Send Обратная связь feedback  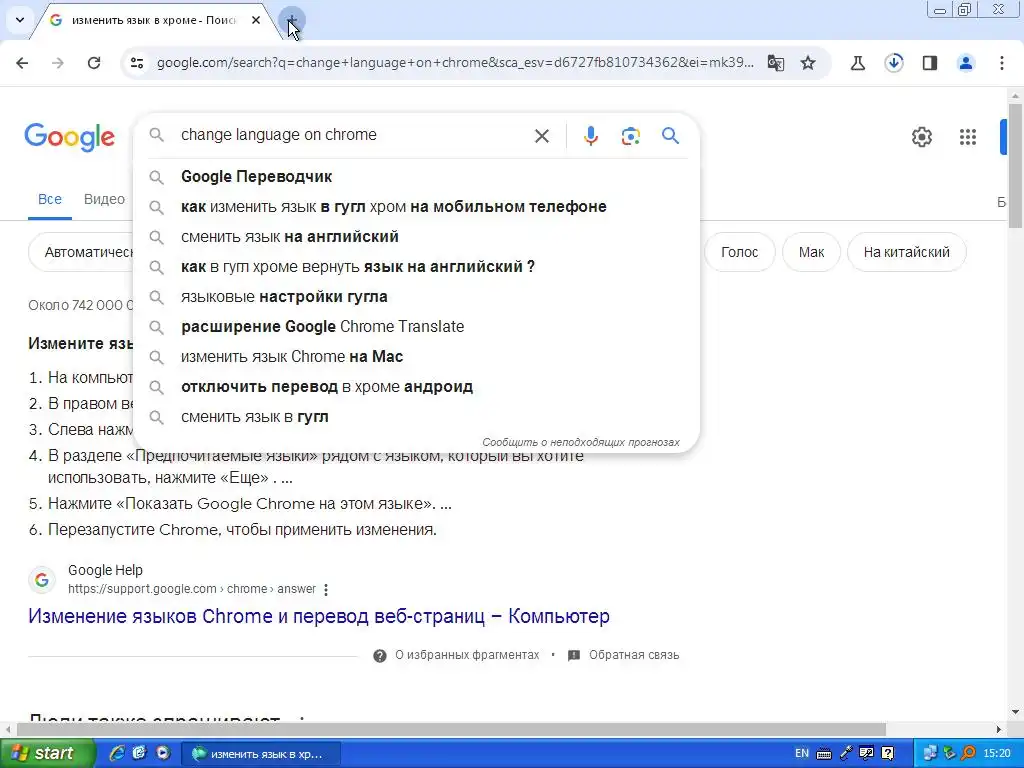tap(624, 655)
